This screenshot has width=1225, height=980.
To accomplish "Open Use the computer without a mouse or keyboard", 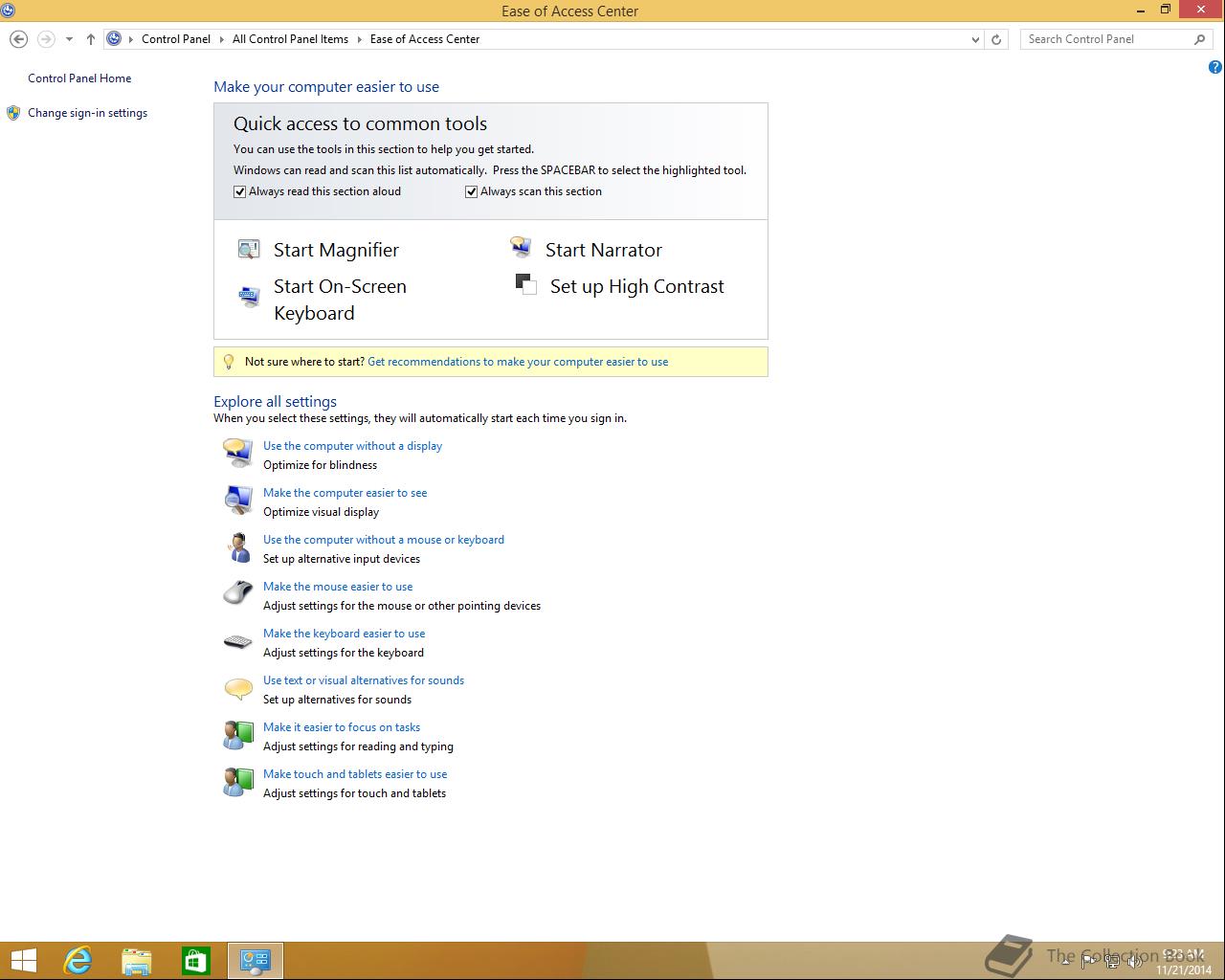I will tap(384, 540).
